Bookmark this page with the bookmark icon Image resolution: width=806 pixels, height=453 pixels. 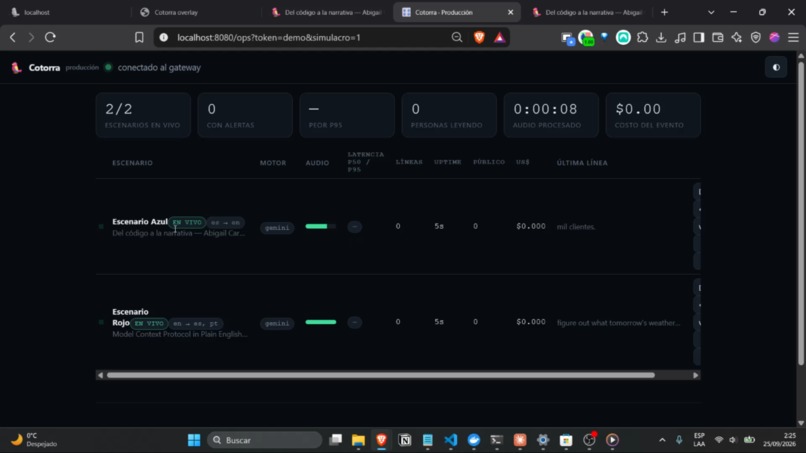pos(139,37)
